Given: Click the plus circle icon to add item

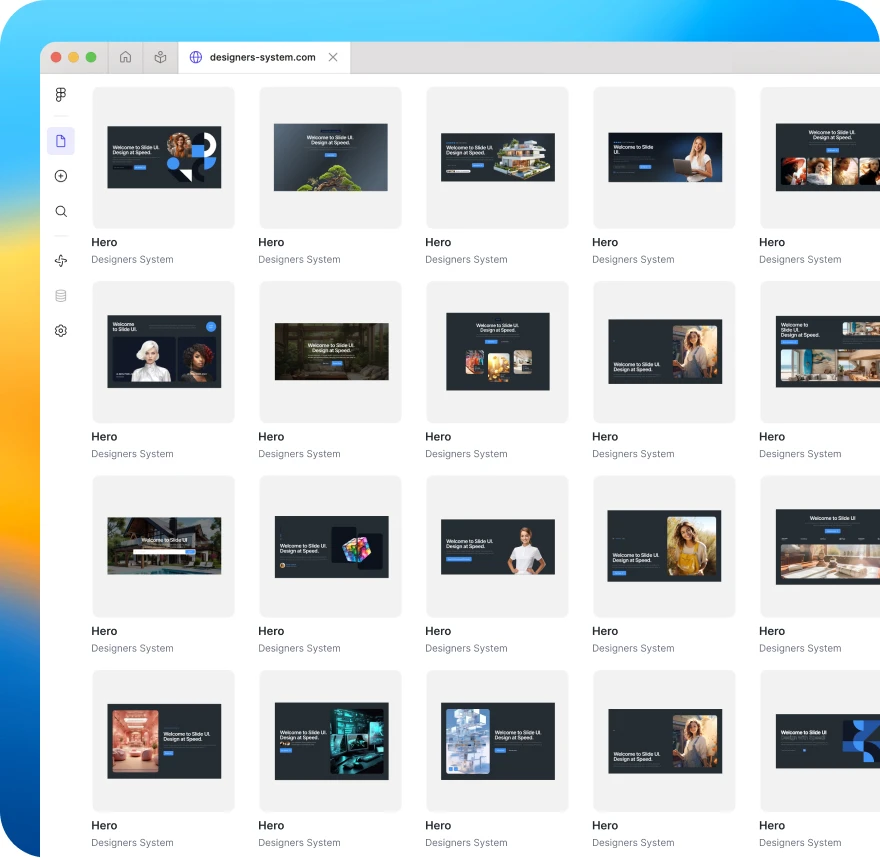Looking at the screenshot, I should tap(60, 175).
